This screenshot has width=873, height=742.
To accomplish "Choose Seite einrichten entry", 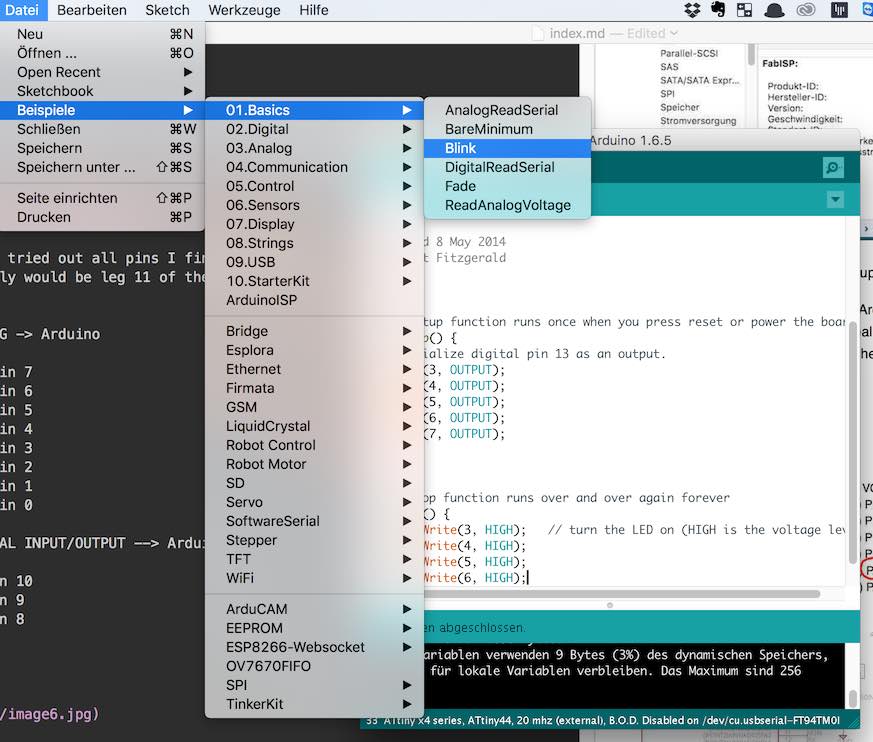I will [x=102, y=198].
